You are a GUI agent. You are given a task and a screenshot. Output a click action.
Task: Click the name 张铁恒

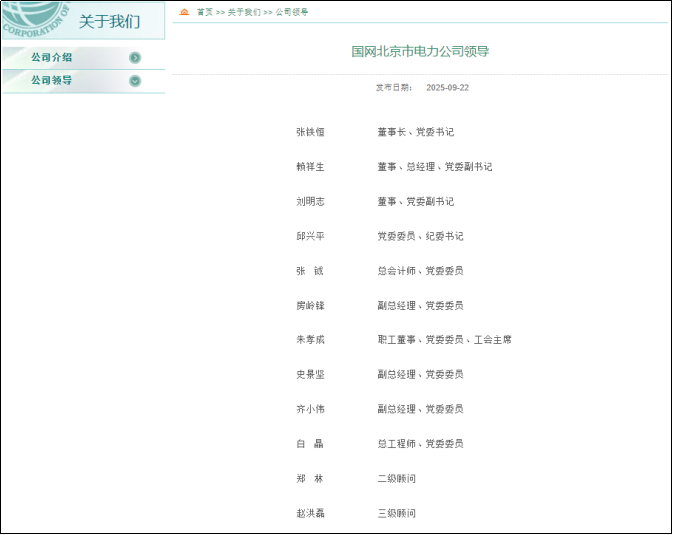coord(310,132)
